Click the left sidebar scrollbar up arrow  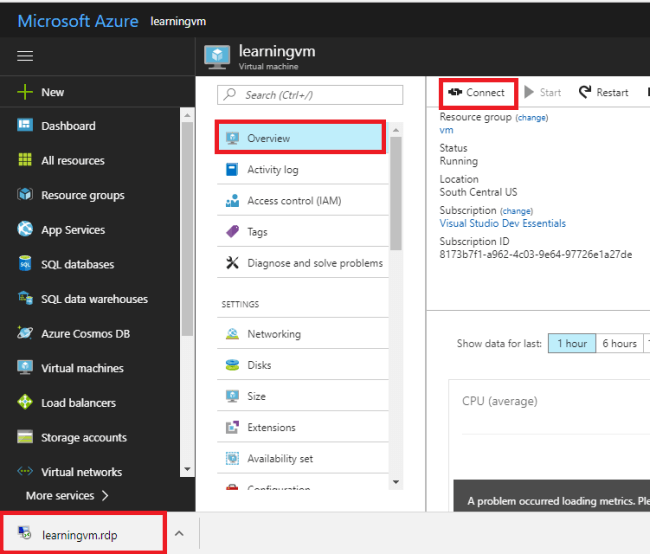coord(187,114)
